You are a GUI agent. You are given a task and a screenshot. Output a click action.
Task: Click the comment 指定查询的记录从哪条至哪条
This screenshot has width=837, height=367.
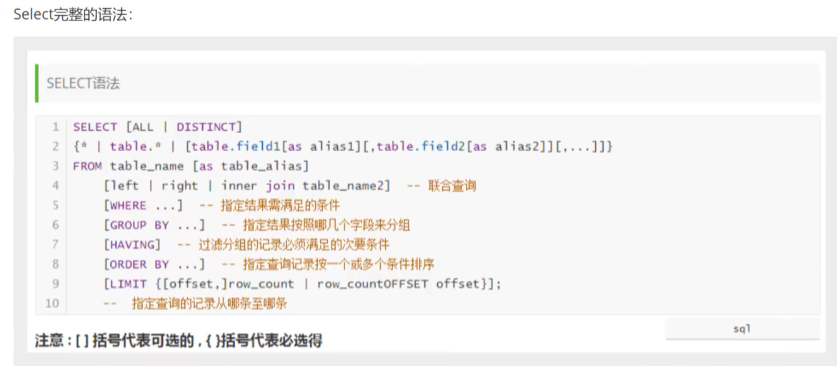(210, 304)
